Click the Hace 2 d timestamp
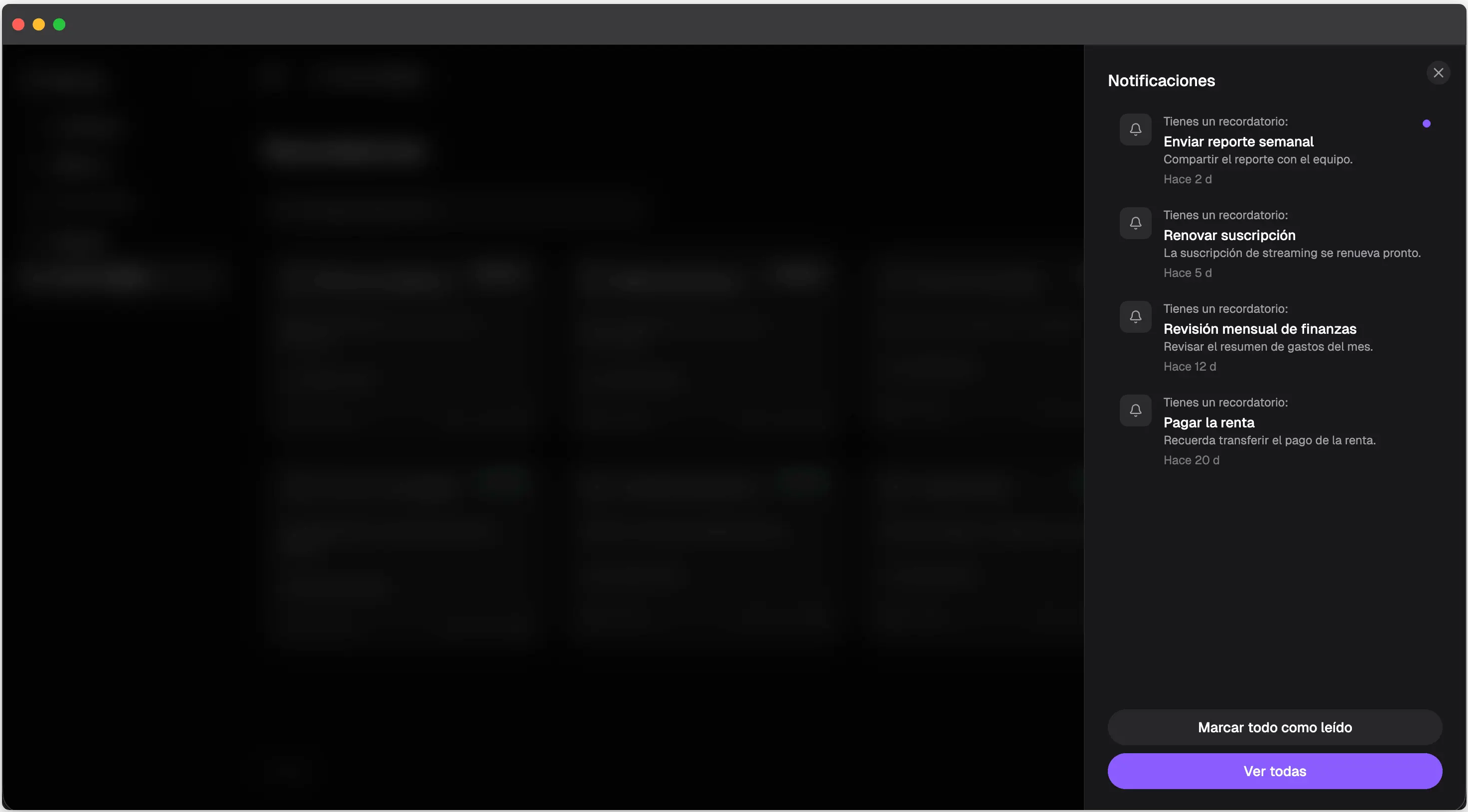 [1187, 179]
